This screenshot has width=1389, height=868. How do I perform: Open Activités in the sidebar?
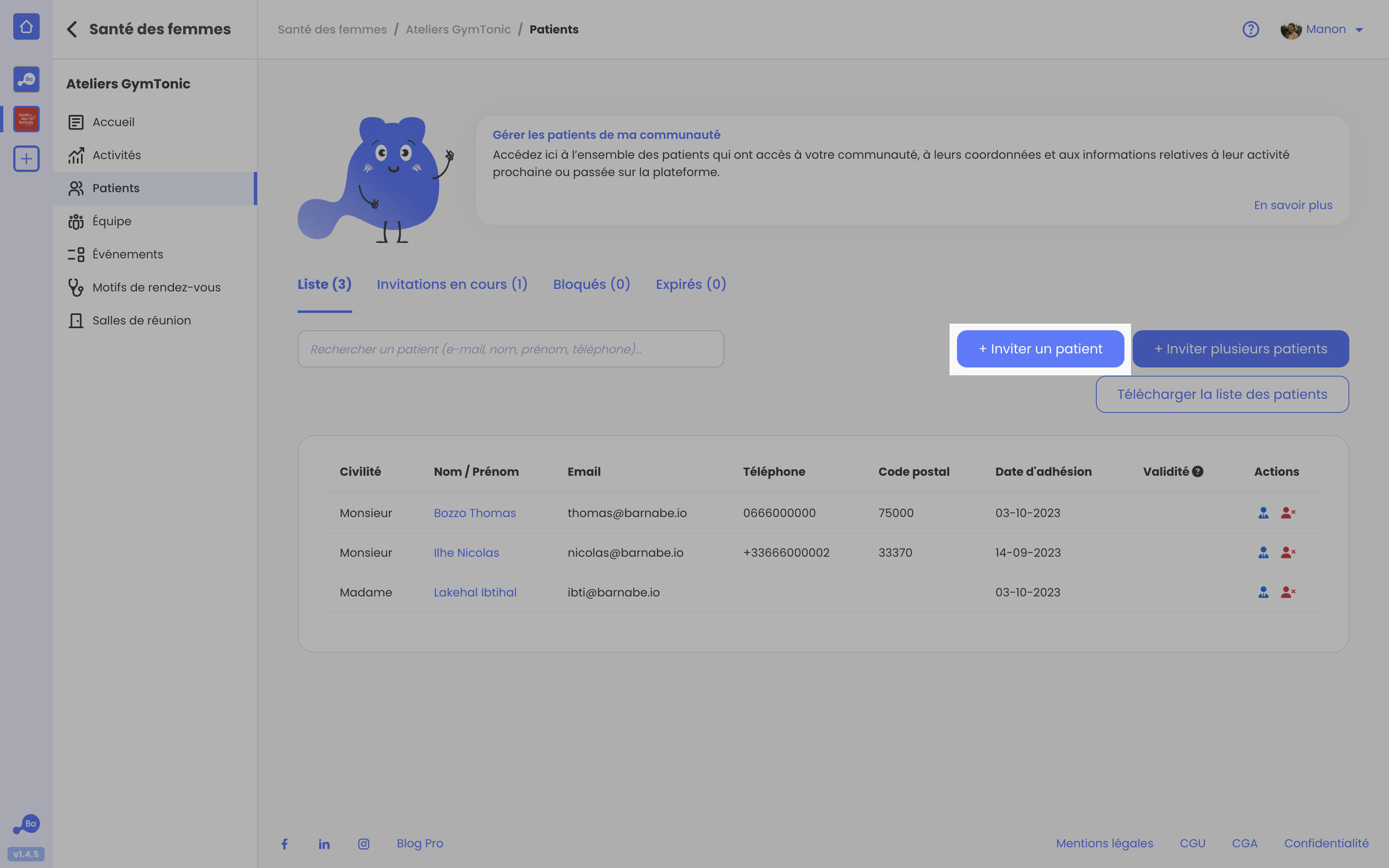tap(155, 155)
